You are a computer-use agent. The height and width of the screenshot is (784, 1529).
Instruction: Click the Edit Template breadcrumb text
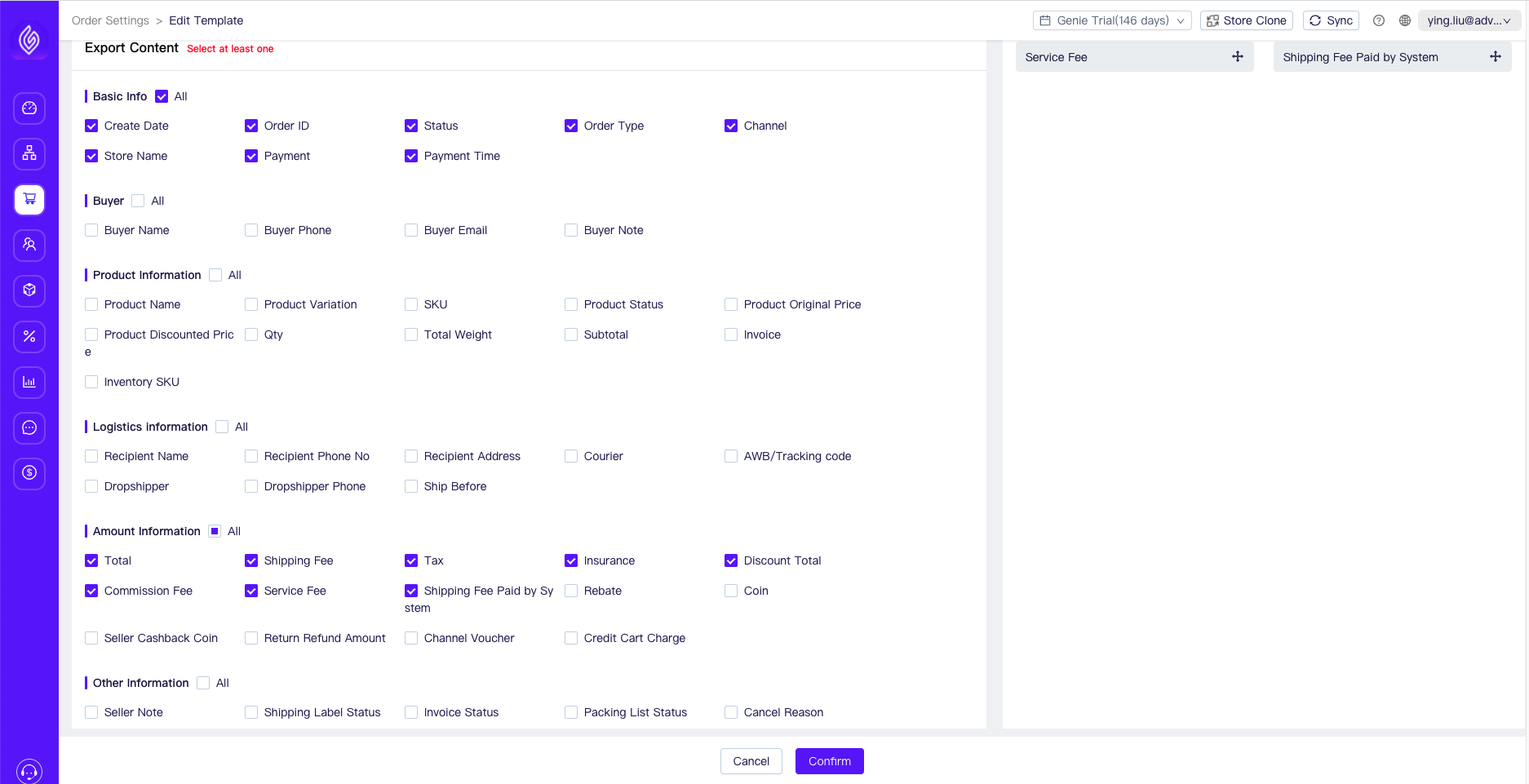click(206, 20)
